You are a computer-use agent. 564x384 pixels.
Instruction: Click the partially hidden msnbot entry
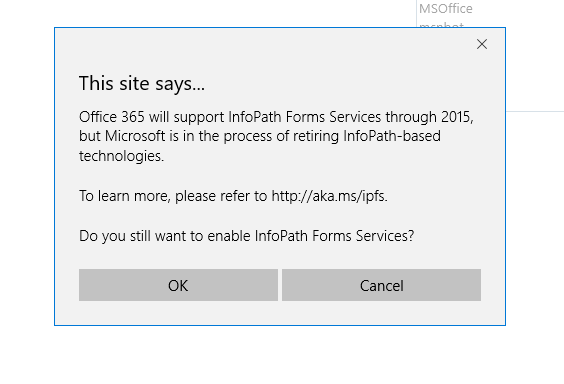pyautogui.click(x=441, y=25)
